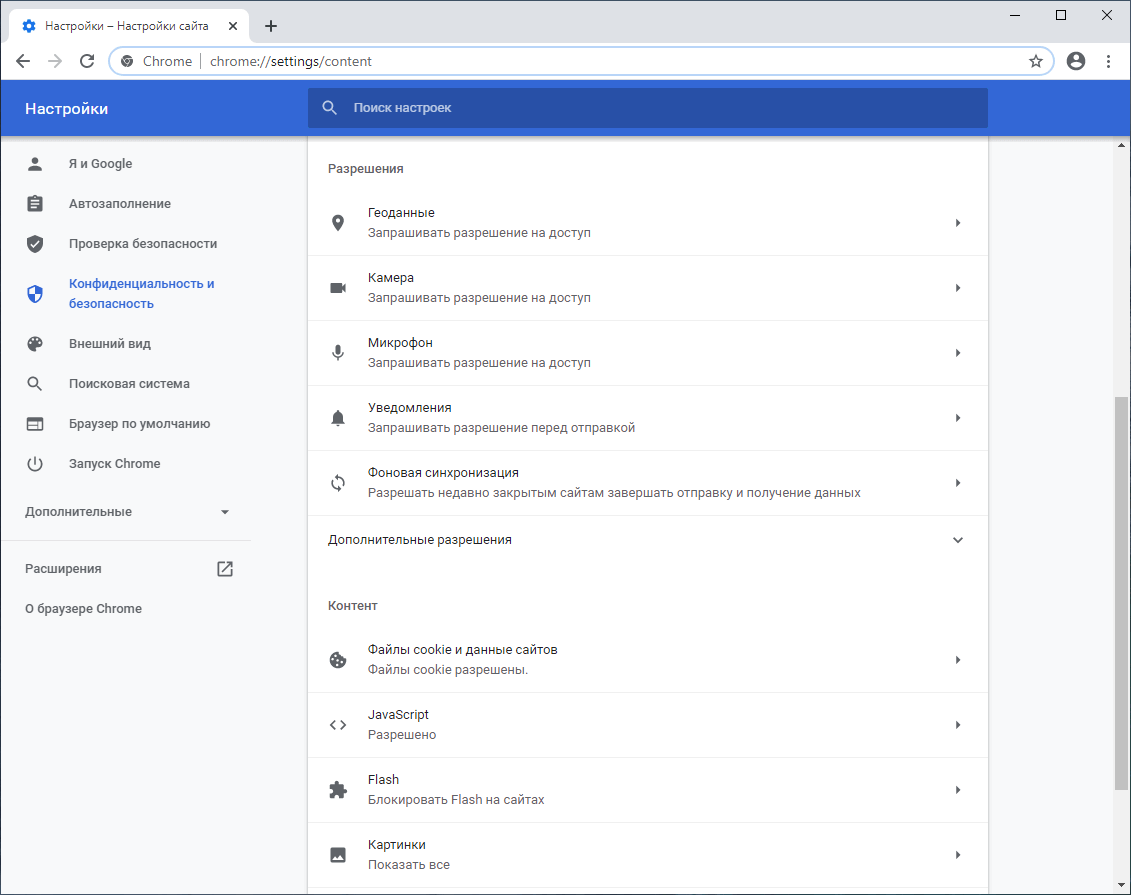This screenshot has height=895, width=1131.
Task: Expand Дополнительные in the sidebar
Action: [x=225, y=512]
